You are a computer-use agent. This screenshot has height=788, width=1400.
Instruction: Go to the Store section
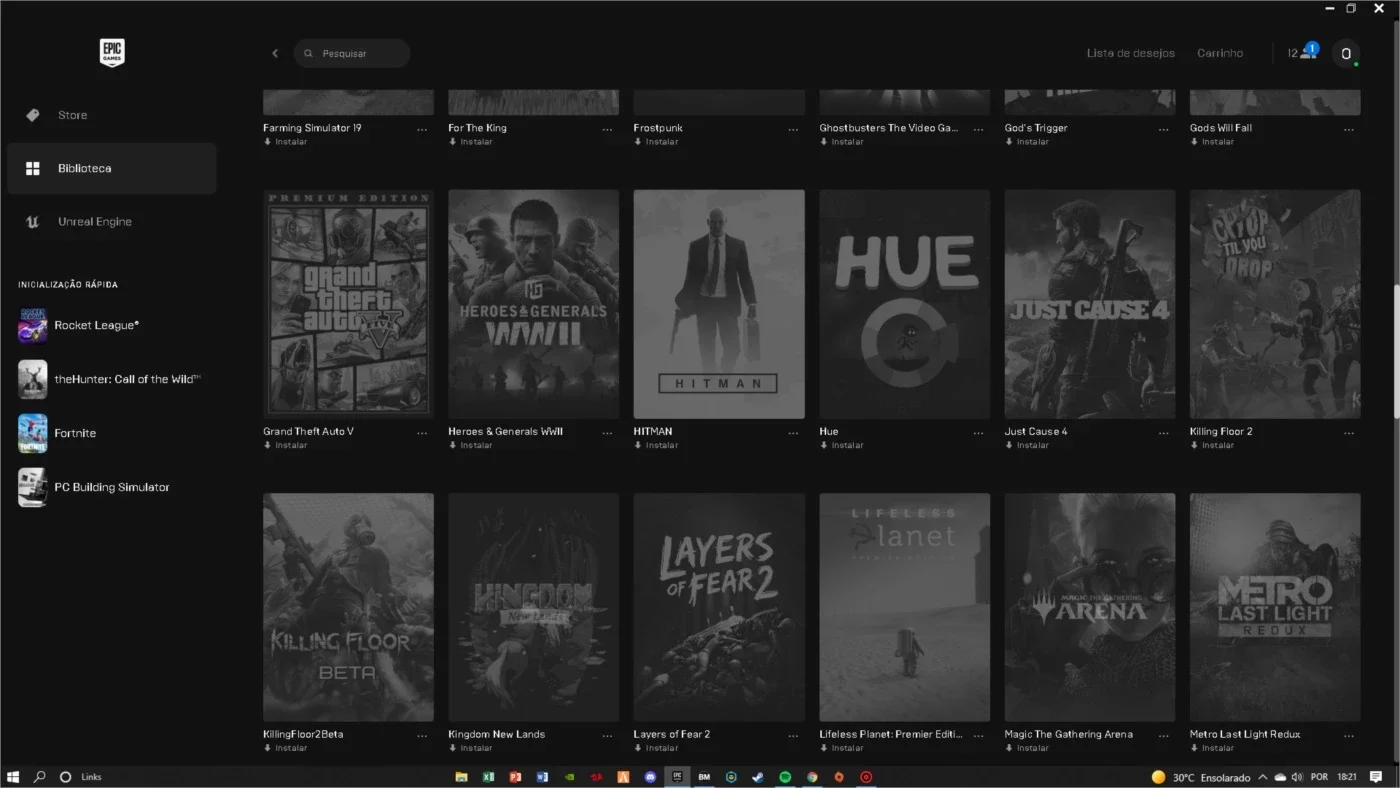(x=111, y=115)
